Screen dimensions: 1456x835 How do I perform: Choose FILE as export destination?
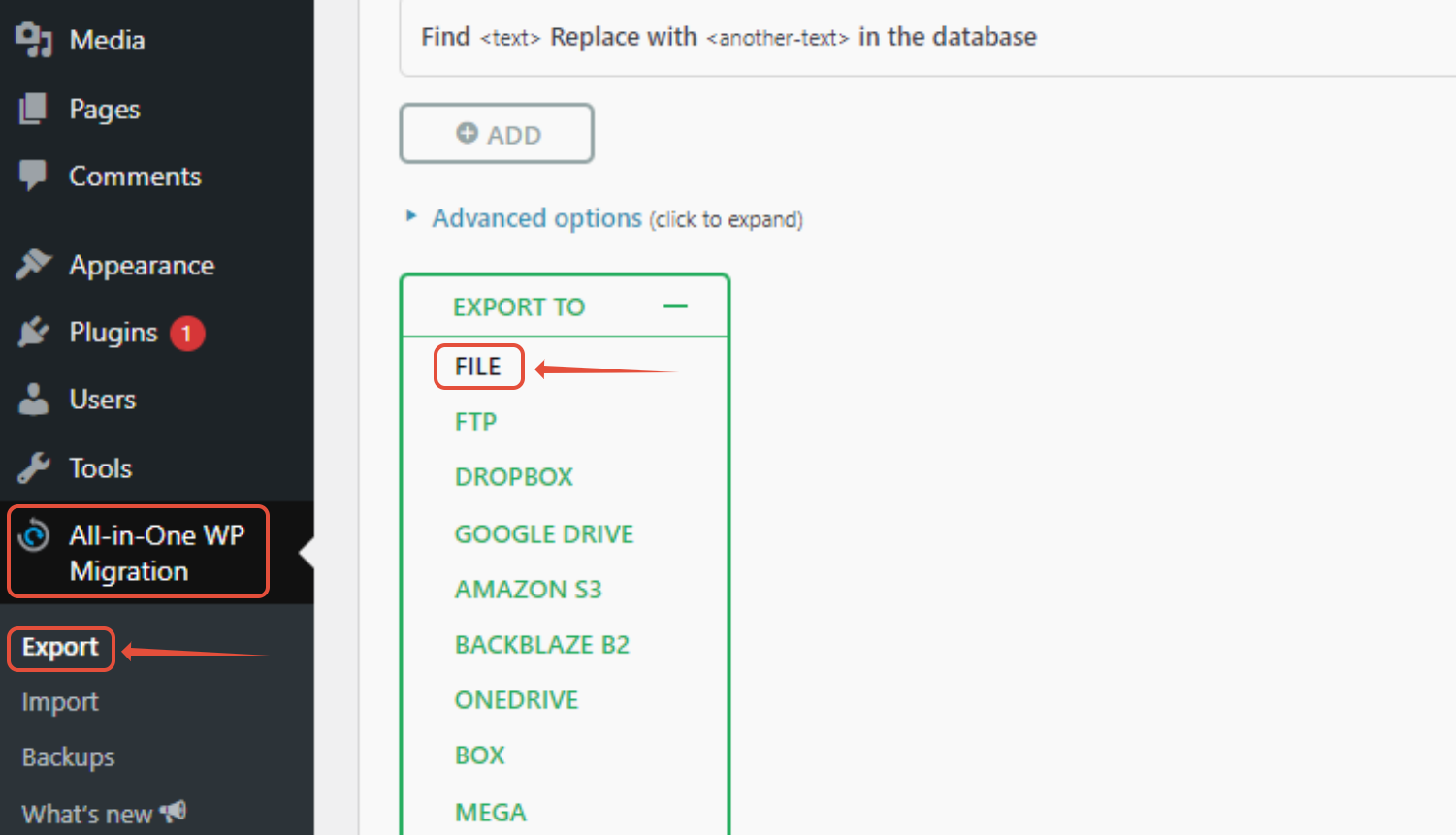[478, 367]
